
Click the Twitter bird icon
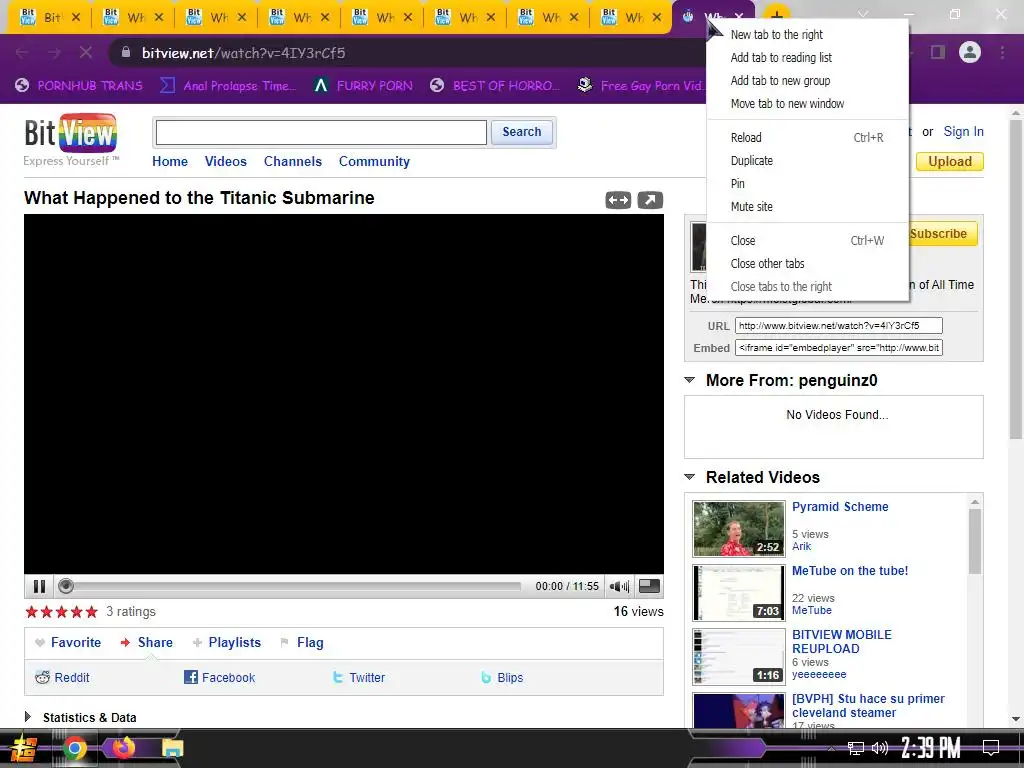(x=338, y=677)
